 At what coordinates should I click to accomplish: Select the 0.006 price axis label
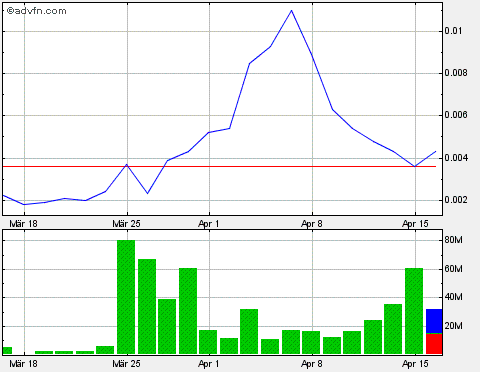(x=456, y=115)
